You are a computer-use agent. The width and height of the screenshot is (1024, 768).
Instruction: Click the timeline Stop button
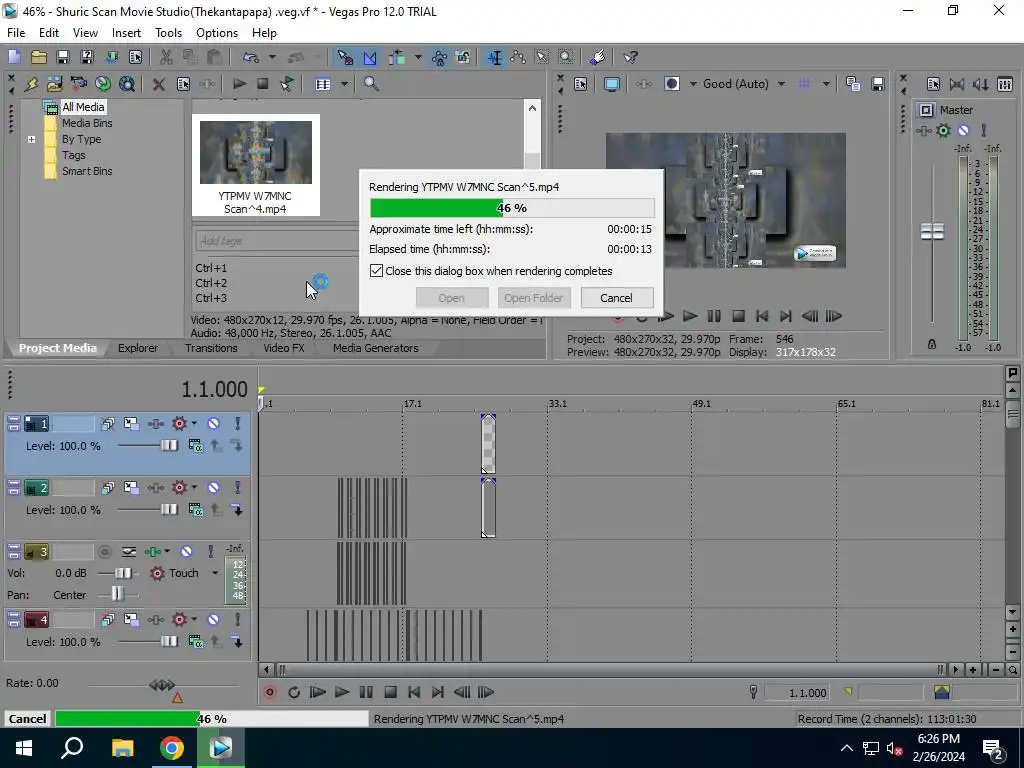pos(391,692)
